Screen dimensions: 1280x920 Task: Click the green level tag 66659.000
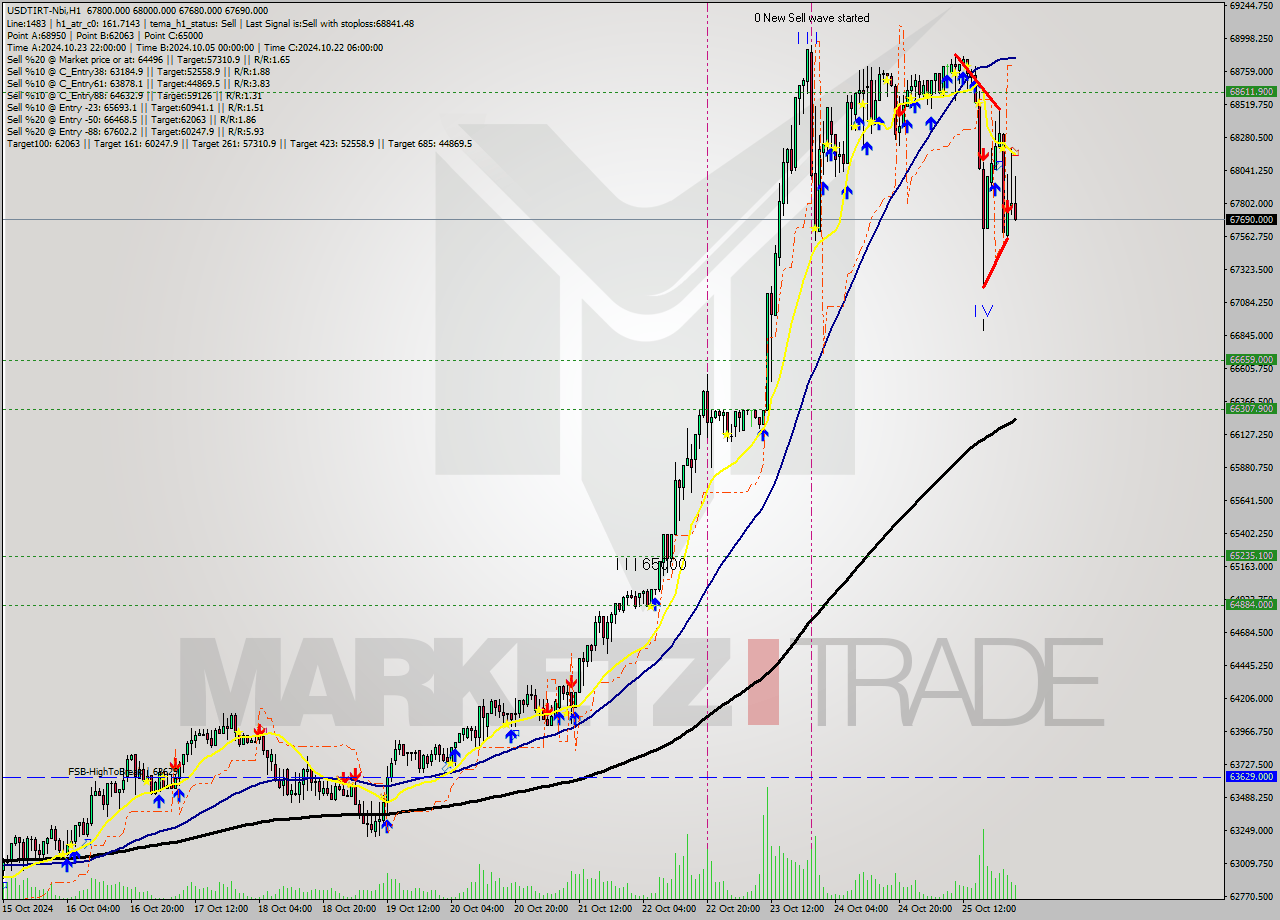coord(1251,359)
